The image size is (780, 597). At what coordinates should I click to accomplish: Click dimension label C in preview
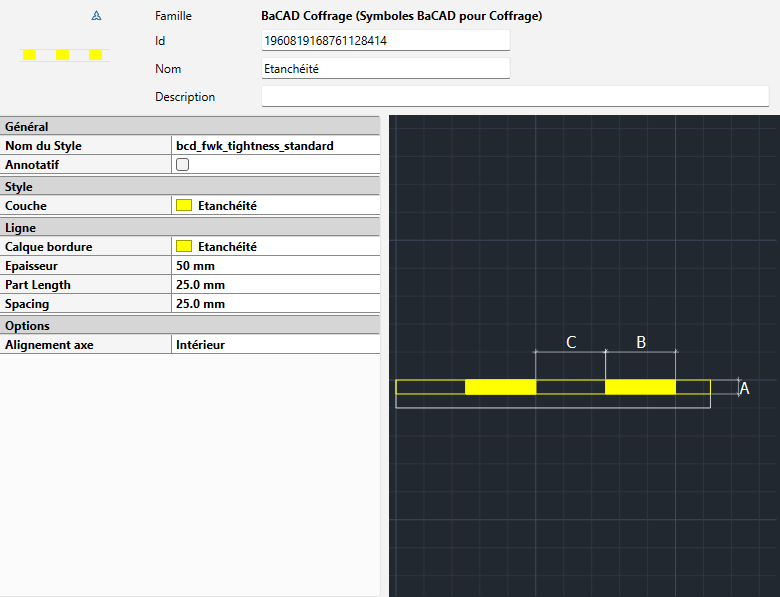click(571, 342)
